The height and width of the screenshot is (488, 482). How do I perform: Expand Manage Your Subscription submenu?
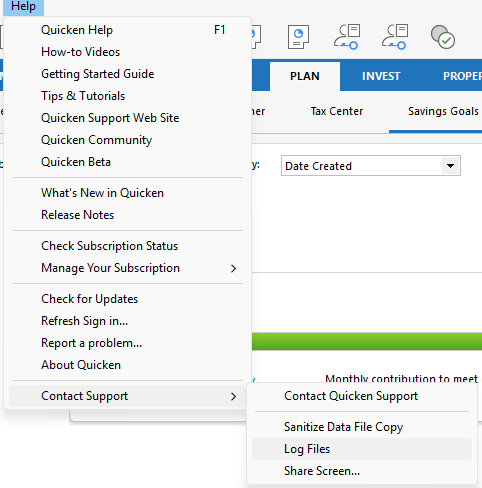coord(127,268)
